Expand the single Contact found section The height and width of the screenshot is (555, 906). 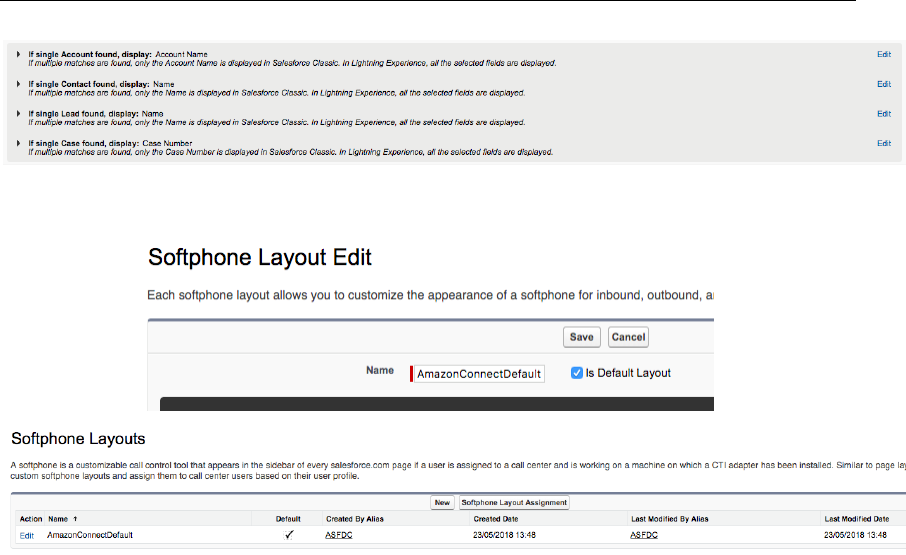click(x=19, y=84)
